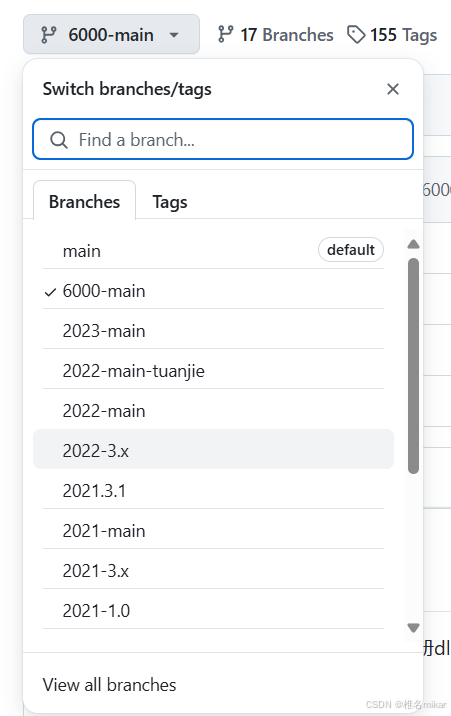Open the 17 Branches link

(x=276, y=35)
